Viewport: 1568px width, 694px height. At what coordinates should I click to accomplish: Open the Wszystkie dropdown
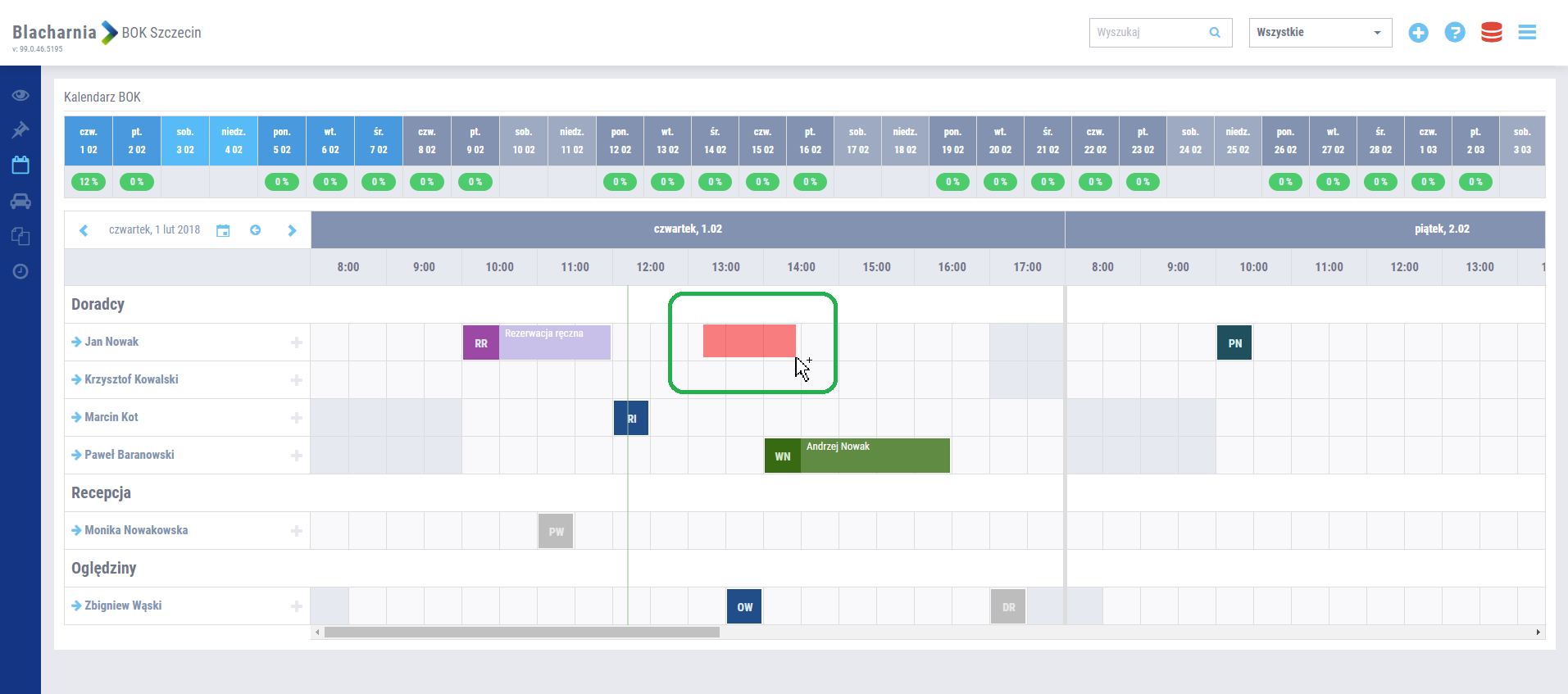click(x=1320, y=33)
